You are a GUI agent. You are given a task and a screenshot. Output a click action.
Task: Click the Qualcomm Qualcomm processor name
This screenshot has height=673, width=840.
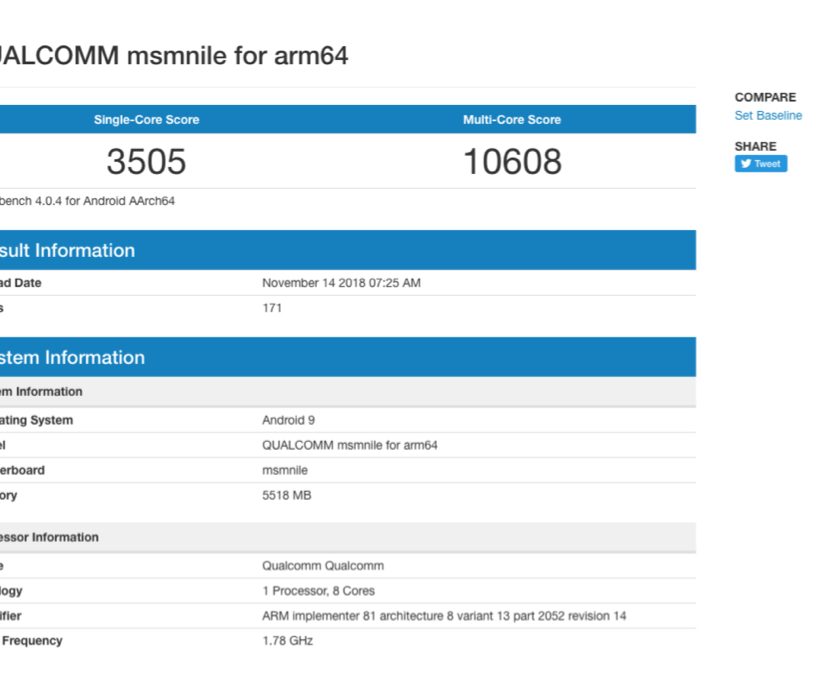pos(322,565)
